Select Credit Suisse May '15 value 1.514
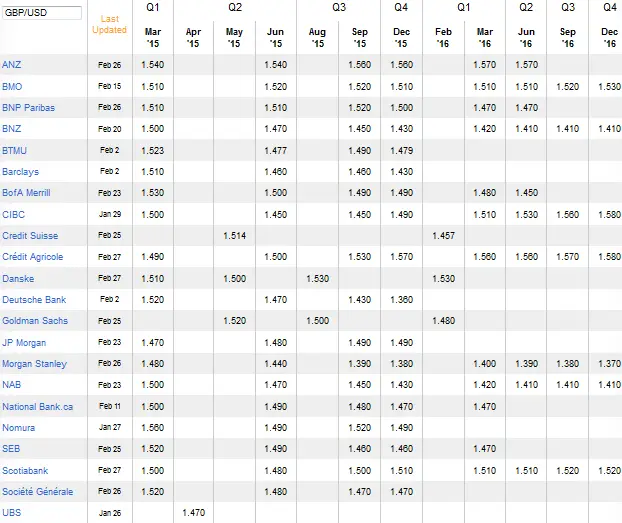This screenshot has height=523, width=622. 234,236
